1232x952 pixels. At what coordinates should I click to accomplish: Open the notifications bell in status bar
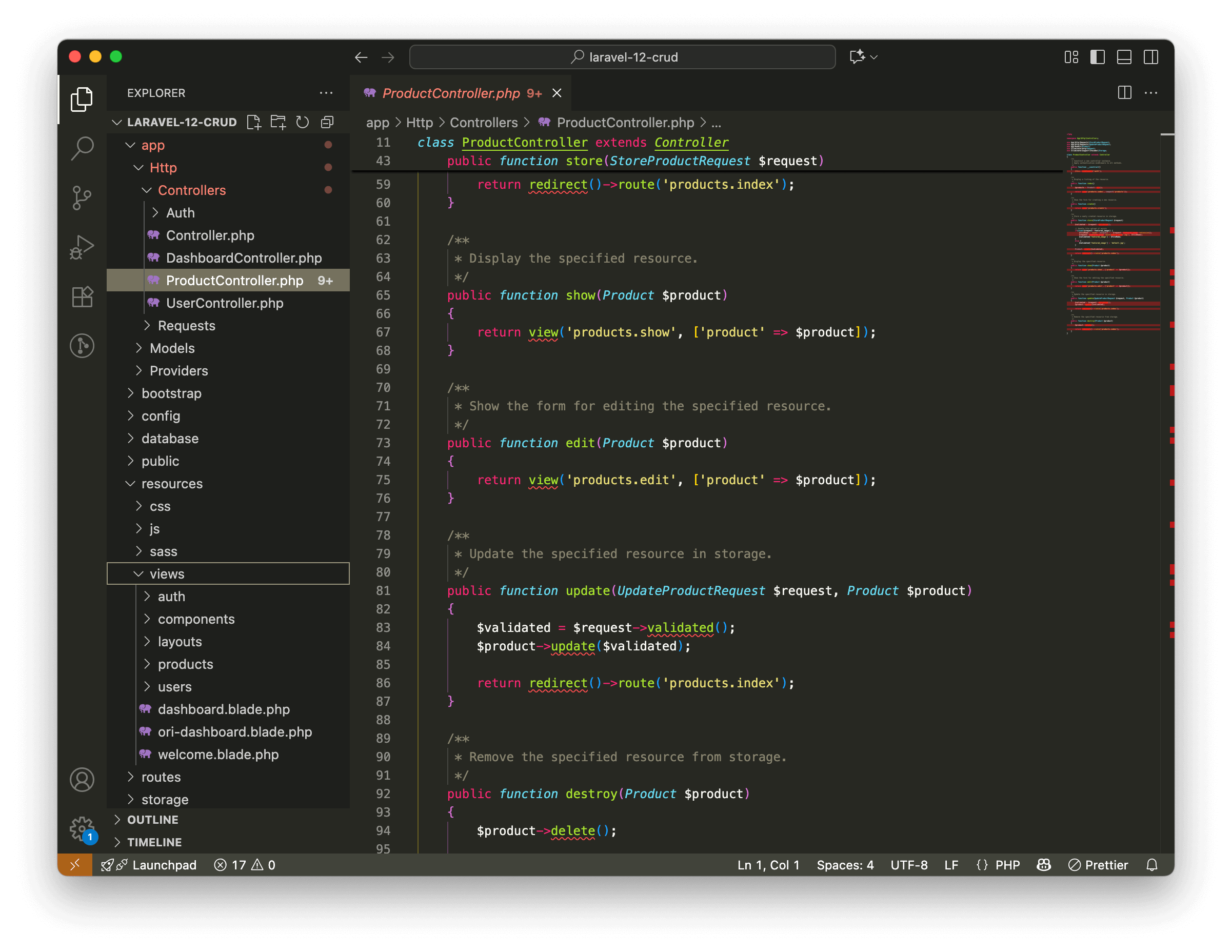(1152, 865)
